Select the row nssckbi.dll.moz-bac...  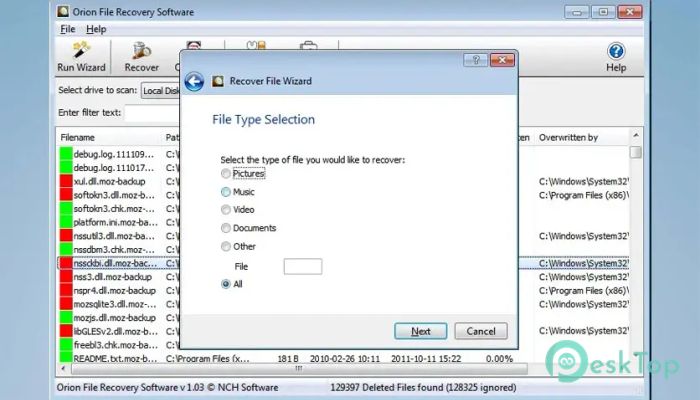coord(115,263)
